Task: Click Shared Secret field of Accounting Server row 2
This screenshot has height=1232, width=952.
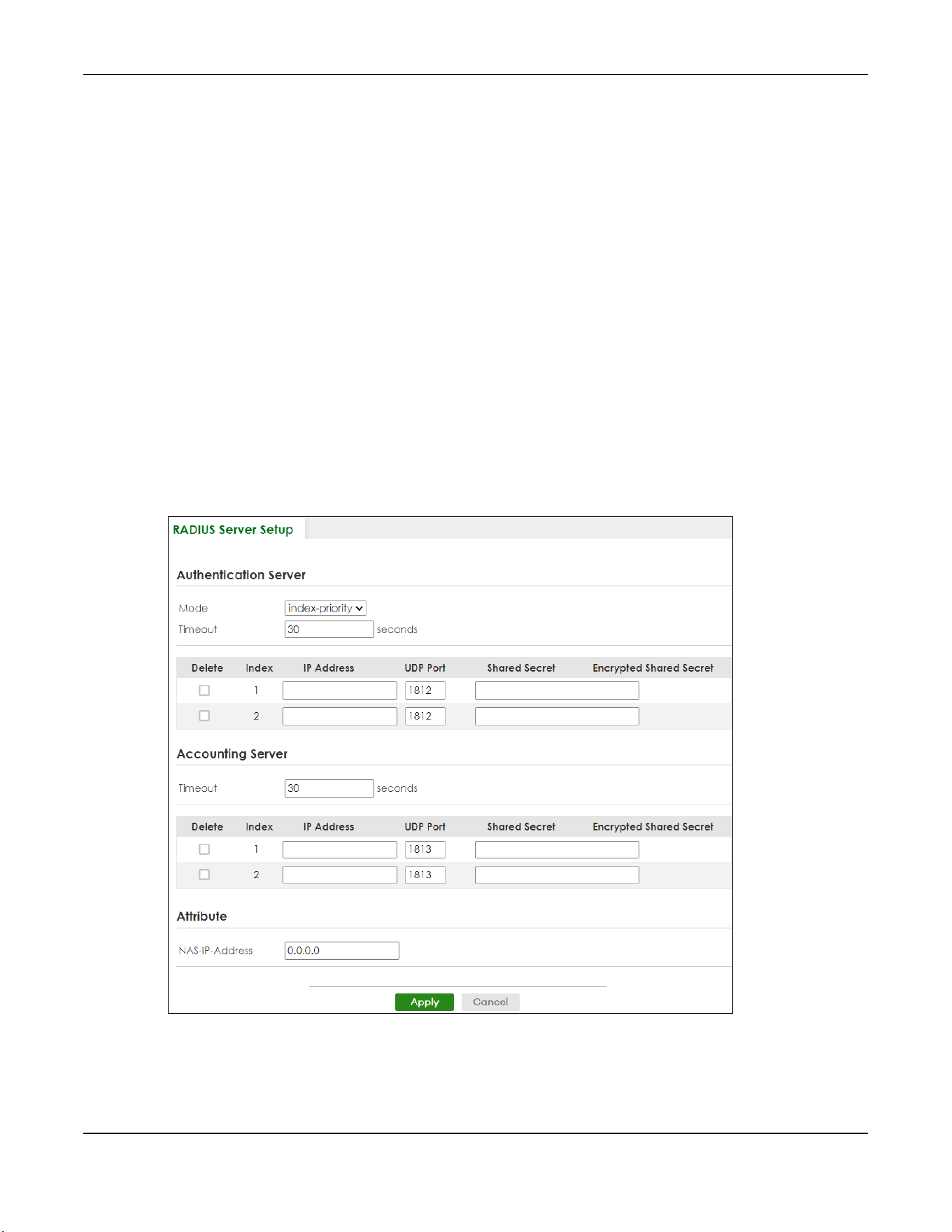Action: click(557, 875)
